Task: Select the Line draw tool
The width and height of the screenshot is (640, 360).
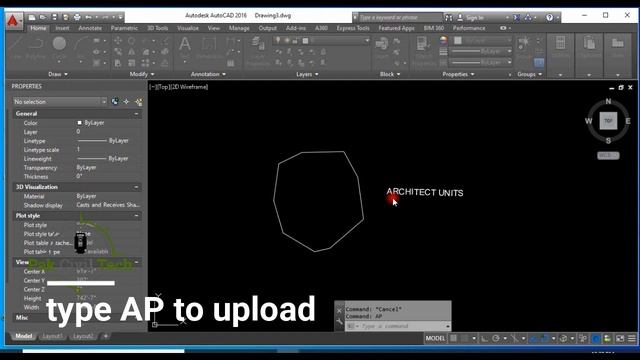Action: point(16,44)
